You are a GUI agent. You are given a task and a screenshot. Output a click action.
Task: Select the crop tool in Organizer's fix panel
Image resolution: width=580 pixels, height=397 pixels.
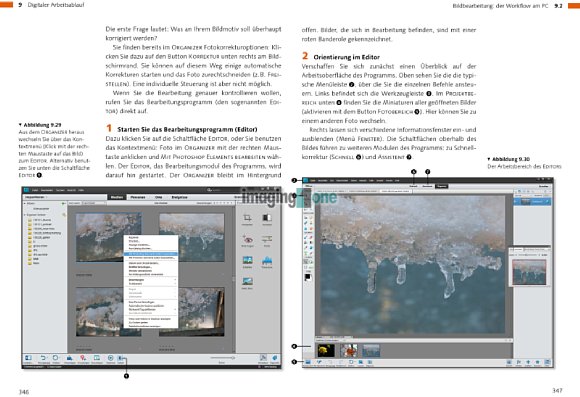pyautogui.click(x=247, y=218)
